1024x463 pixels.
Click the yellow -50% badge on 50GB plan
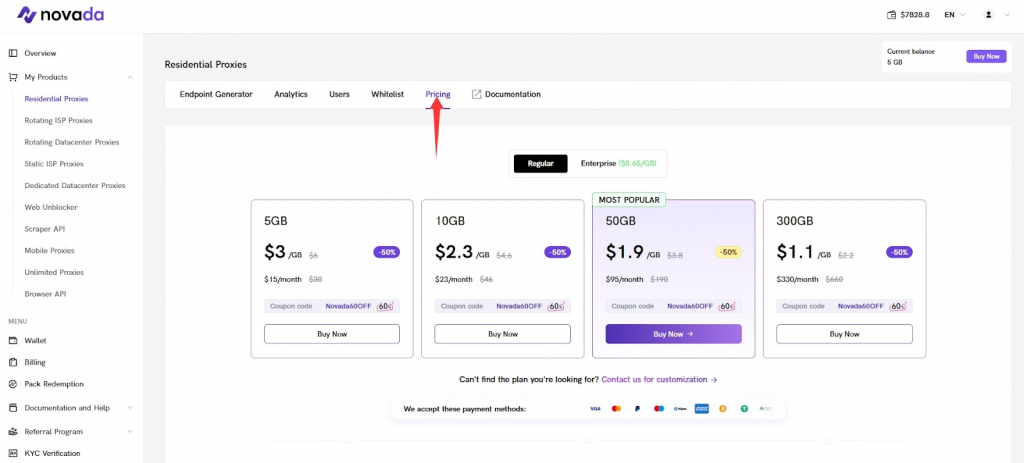point(728,252)
